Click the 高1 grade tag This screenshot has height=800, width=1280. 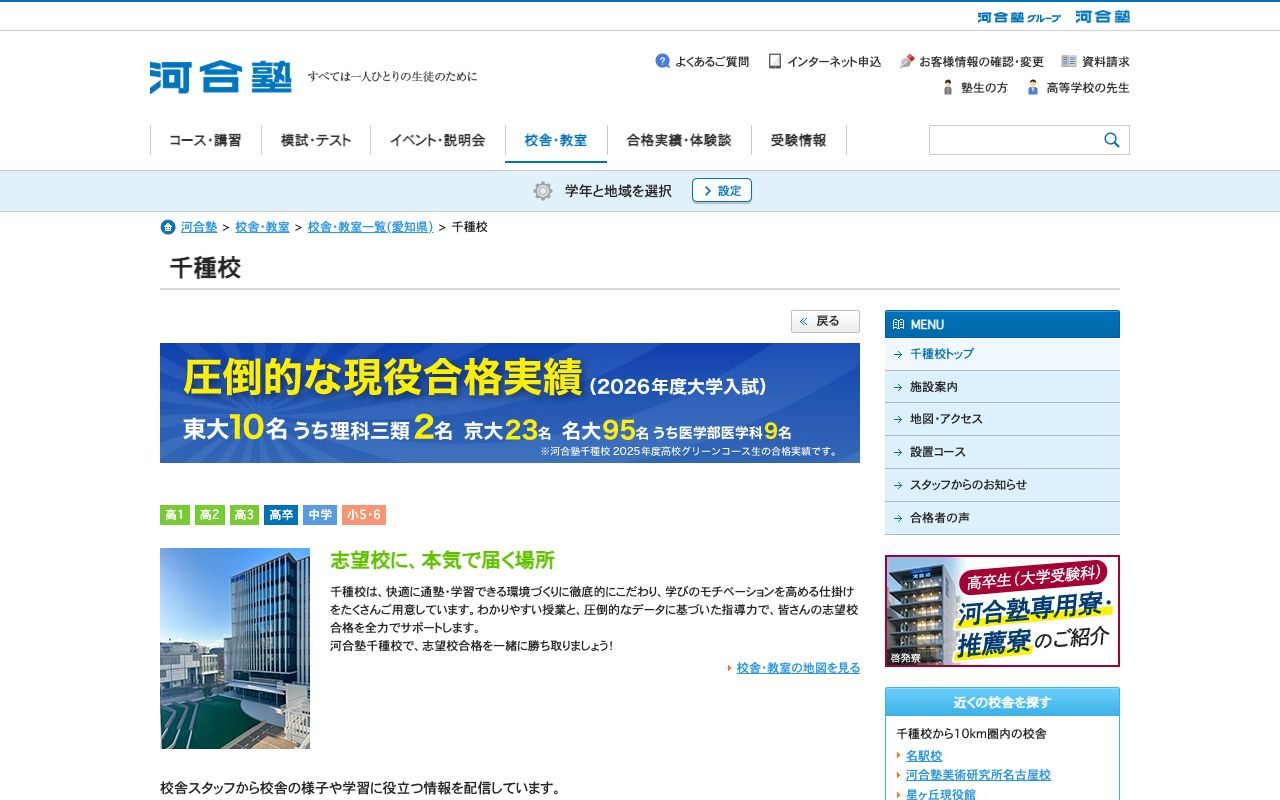click(x=175, y=515)
